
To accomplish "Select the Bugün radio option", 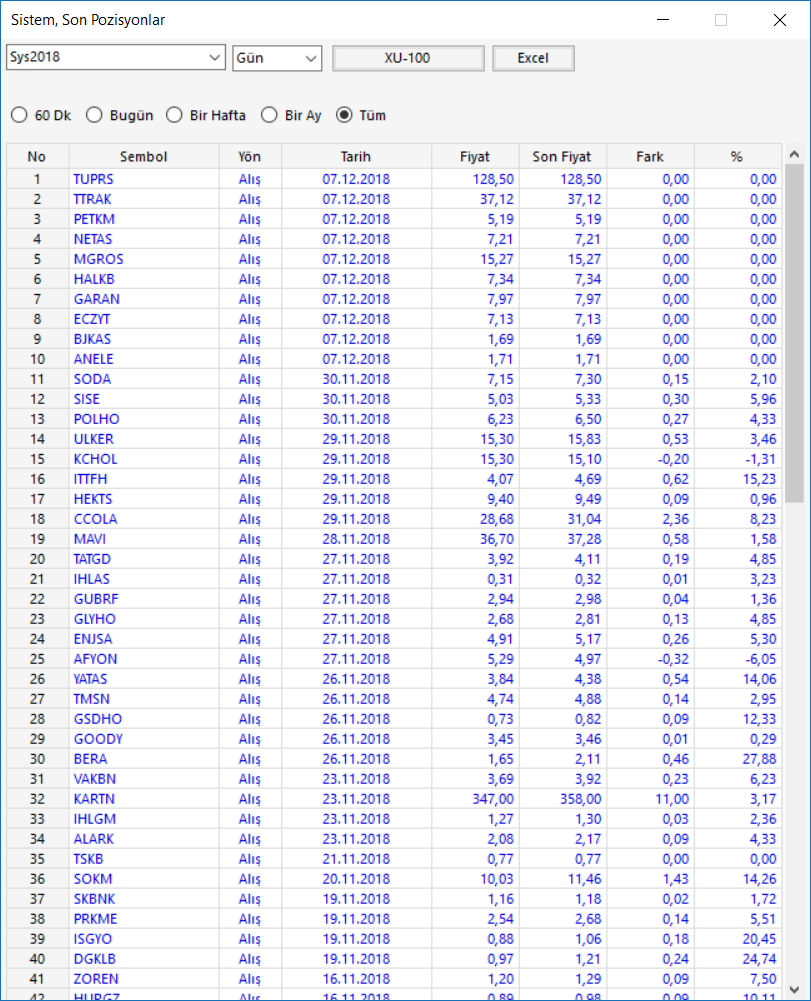I will (x=119, y=116).
